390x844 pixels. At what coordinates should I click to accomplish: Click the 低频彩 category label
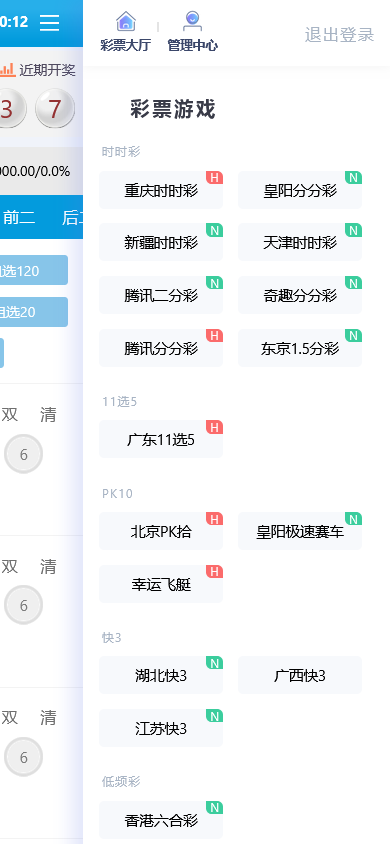tap(121, 782)
